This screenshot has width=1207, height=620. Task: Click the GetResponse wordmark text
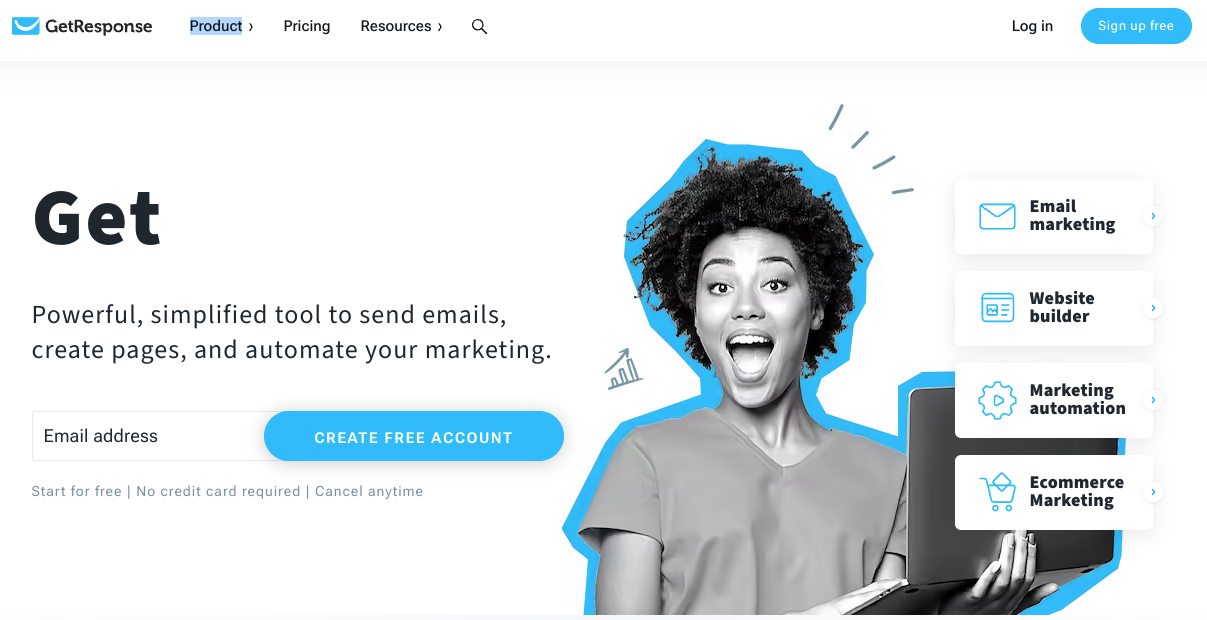coord(99,26)
